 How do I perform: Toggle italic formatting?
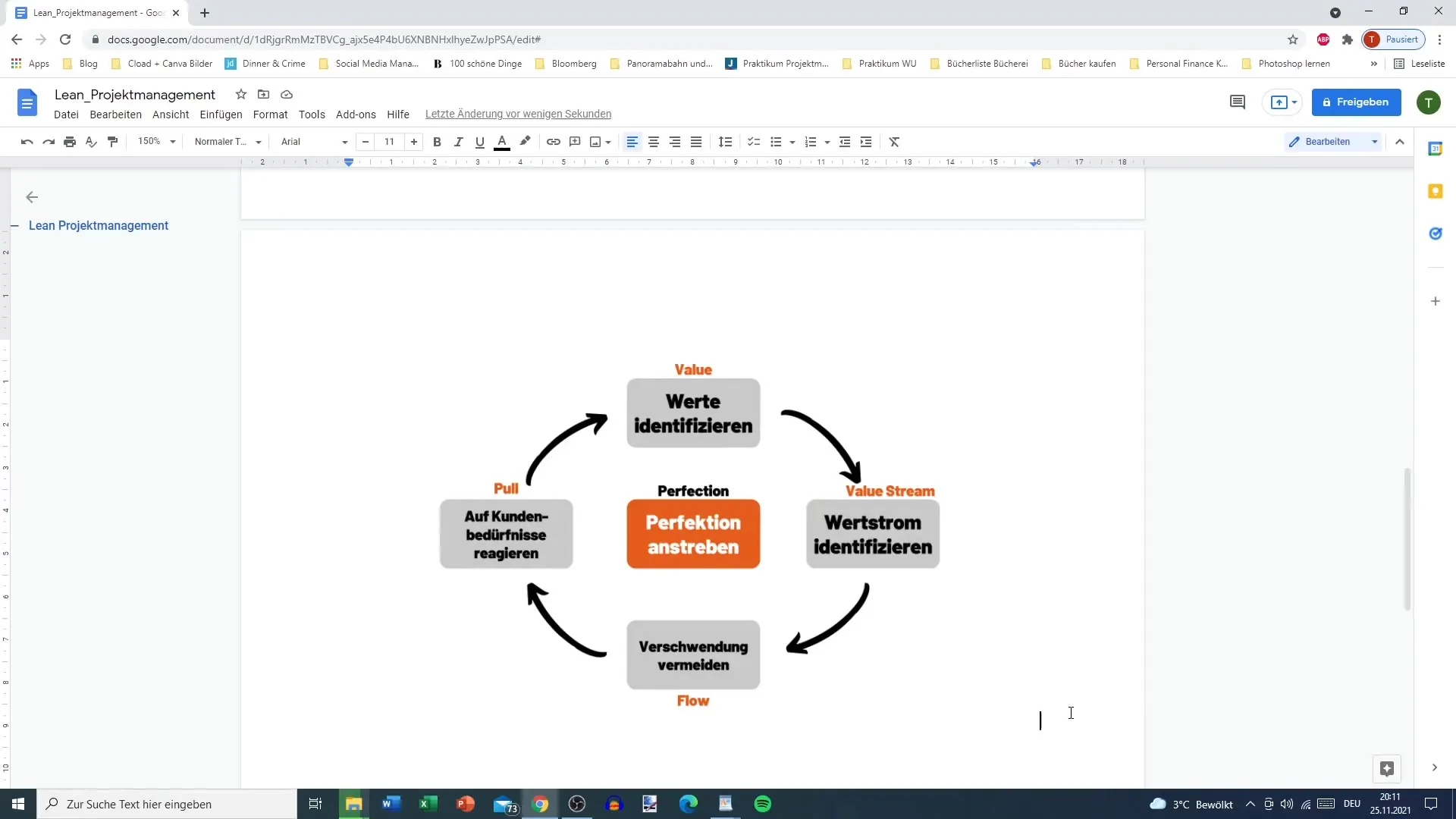click(458, 142)
